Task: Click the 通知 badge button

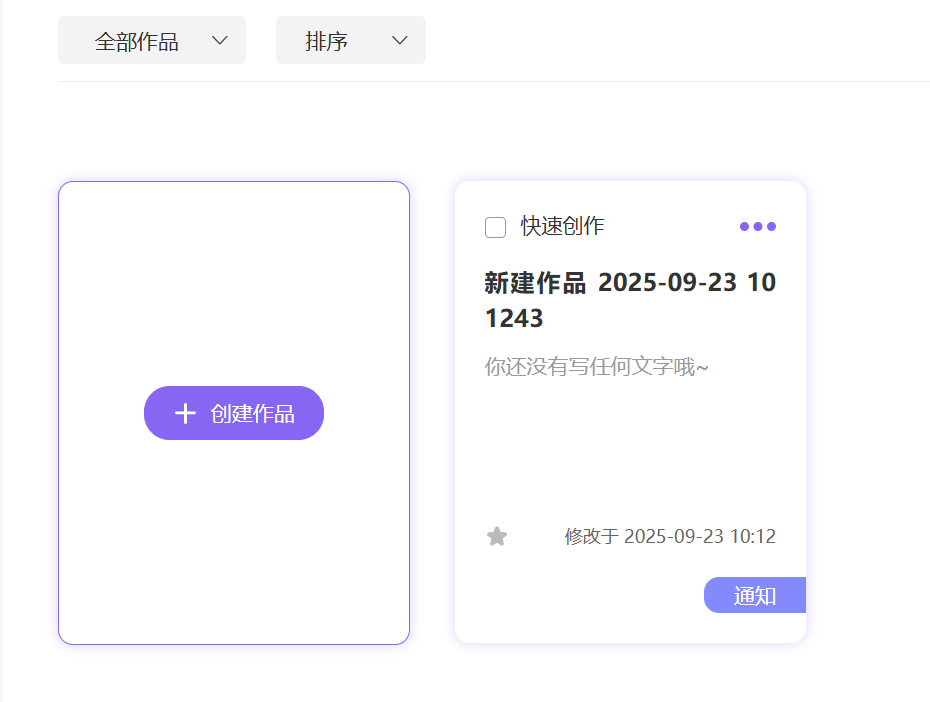Action: tap(755, 595)
